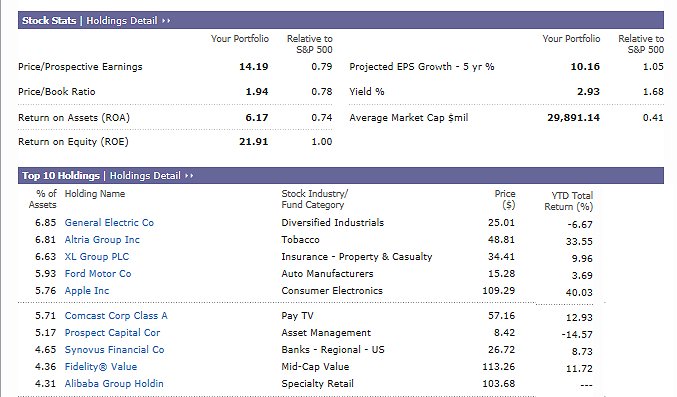Select the Stock Stats header title

[49, 21]
